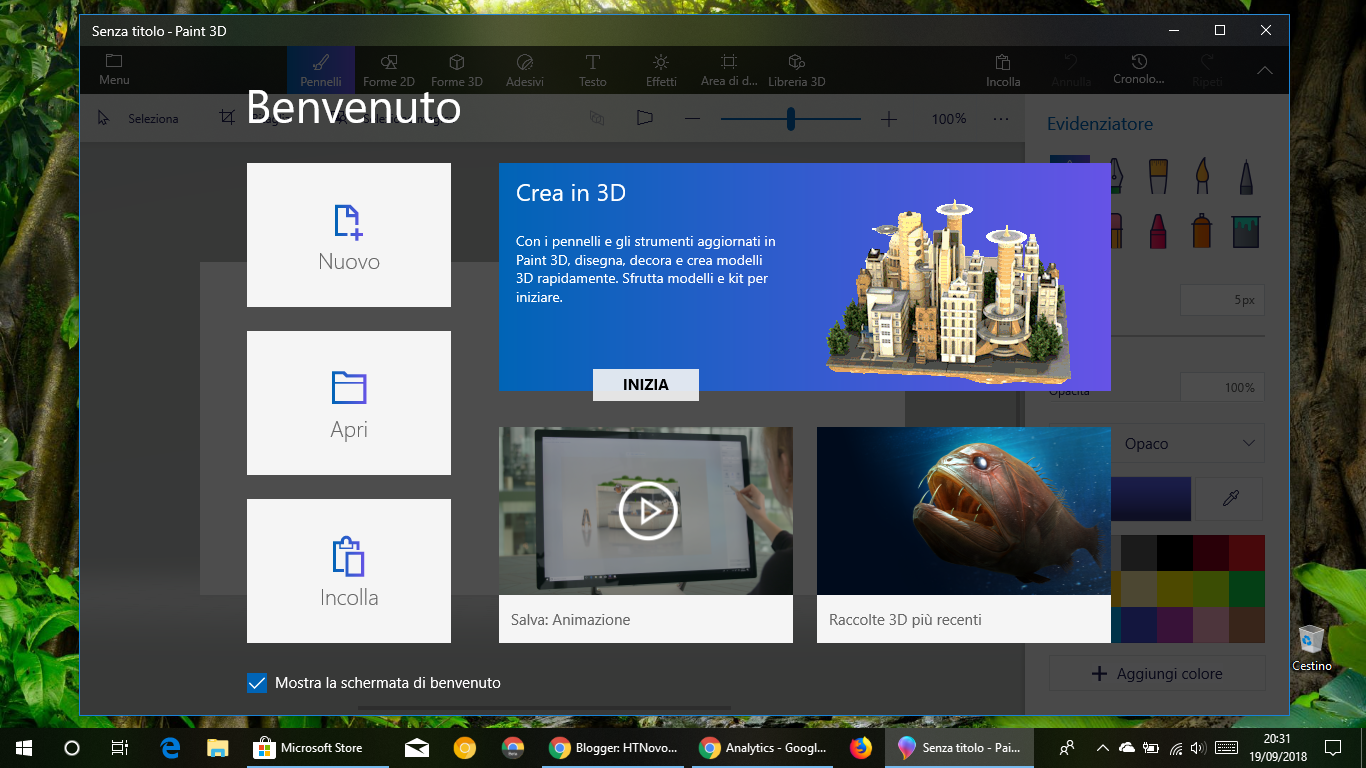Viewport: 1366px width, 768px height.
Task: Collapse the top toolbar with chevron
Action: coord(1265,70)
